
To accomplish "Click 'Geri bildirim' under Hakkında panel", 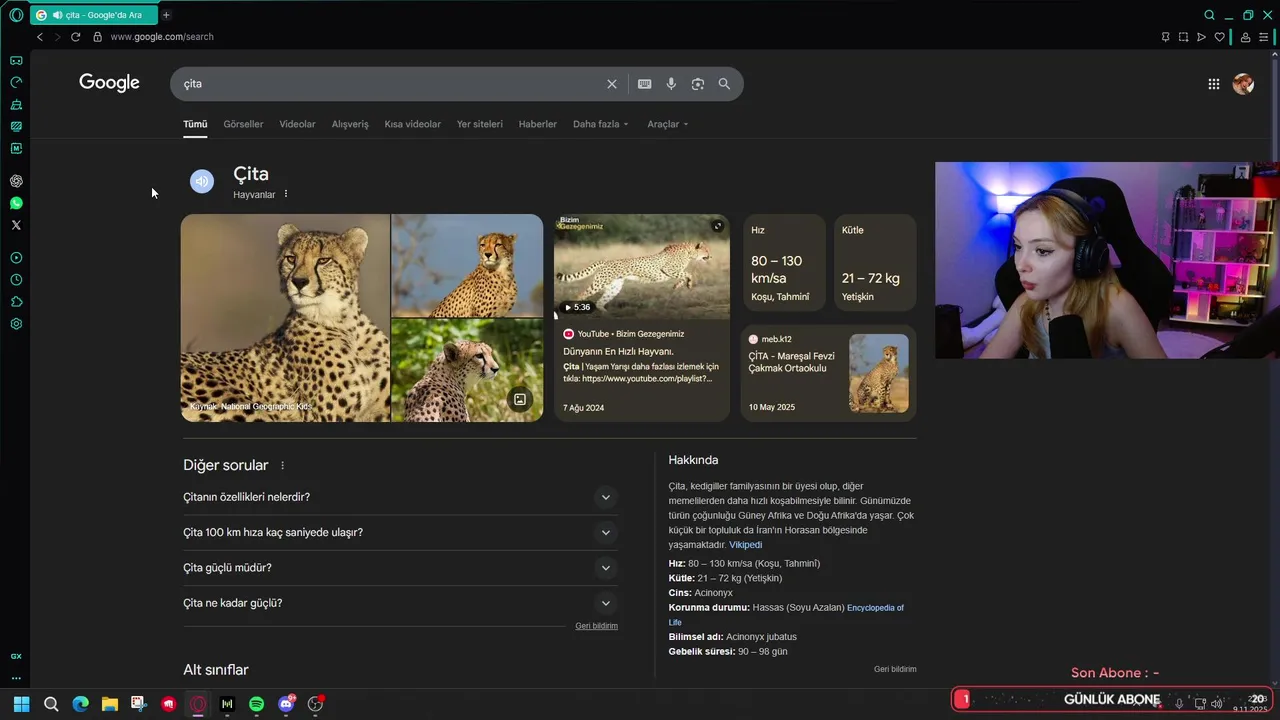I will tap(895, 669).
